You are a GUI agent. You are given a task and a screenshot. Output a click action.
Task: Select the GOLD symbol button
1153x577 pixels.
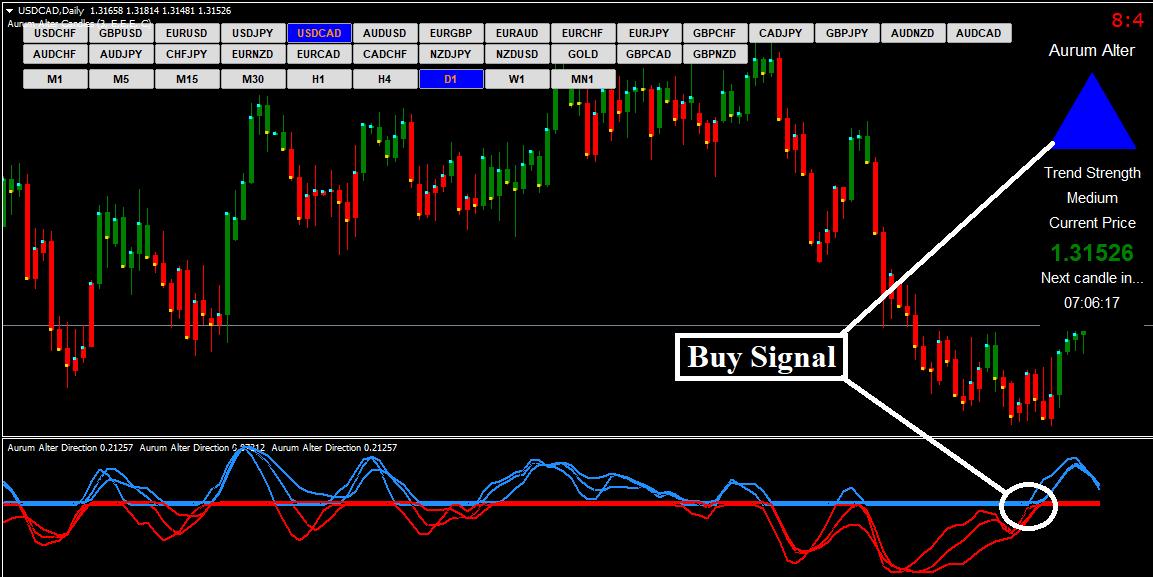(583, 54)
